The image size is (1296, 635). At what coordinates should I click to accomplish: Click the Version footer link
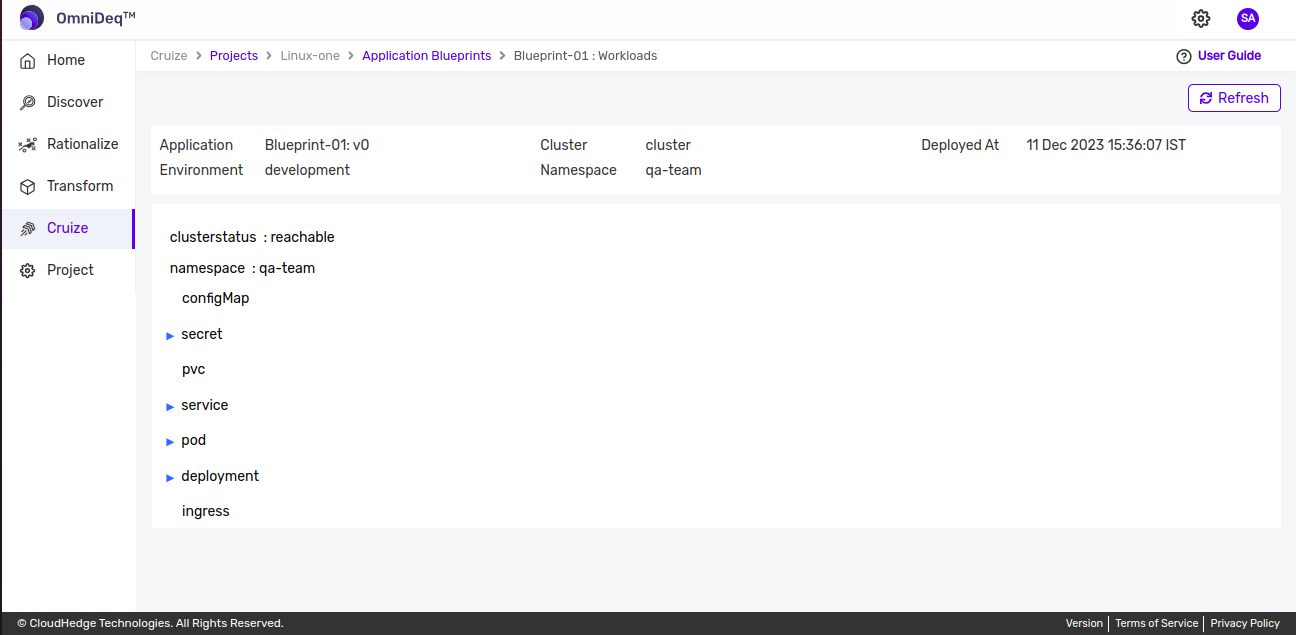pyautogui.click(x=1084, y=623)
